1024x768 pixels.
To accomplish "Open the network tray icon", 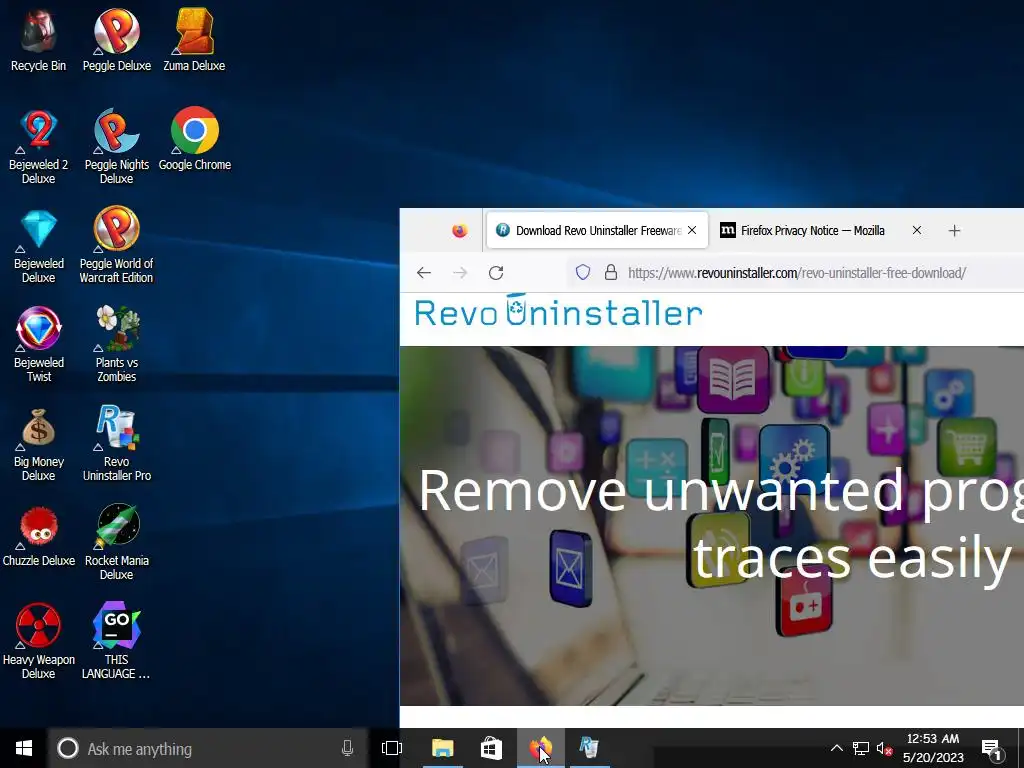I will pyautogui.click(x=861, y=748).
